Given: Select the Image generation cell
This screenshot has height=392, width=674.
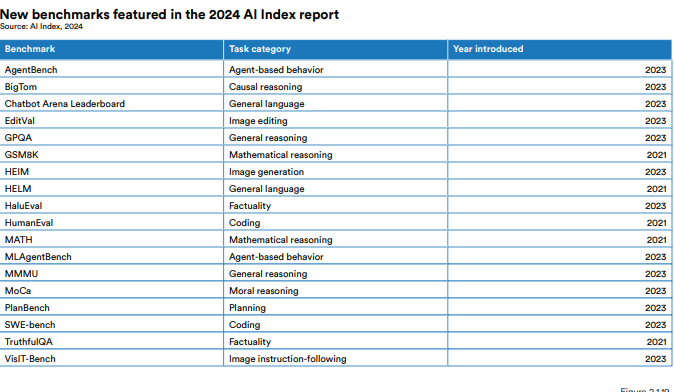Looking at the screenshot, I should tap(335, 172).
